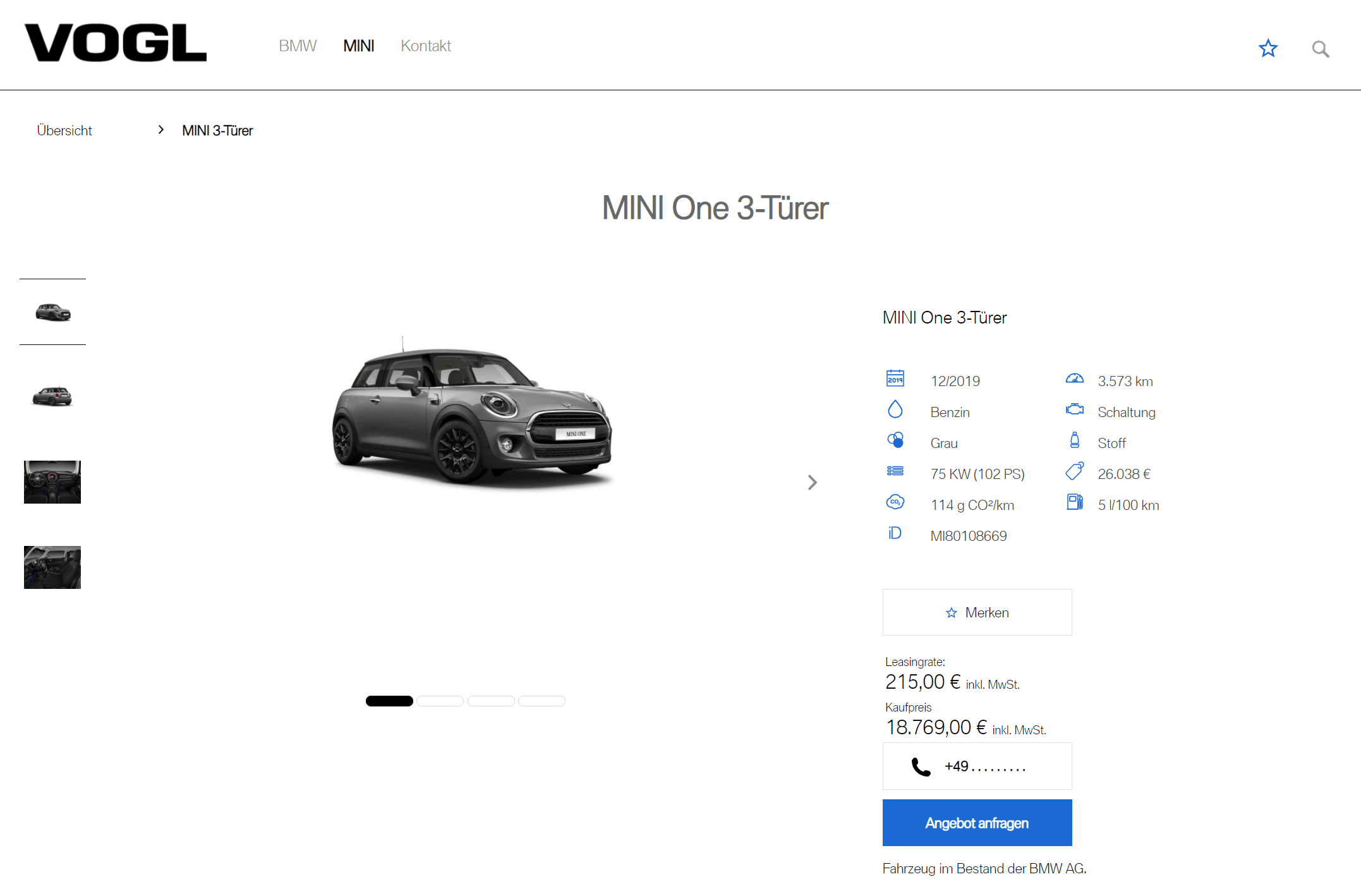Click the MINI 3-Türer breadcrumb
The height and width of the screenshot is (896, 1361).
pyautogui.click(x=217, y=130)
